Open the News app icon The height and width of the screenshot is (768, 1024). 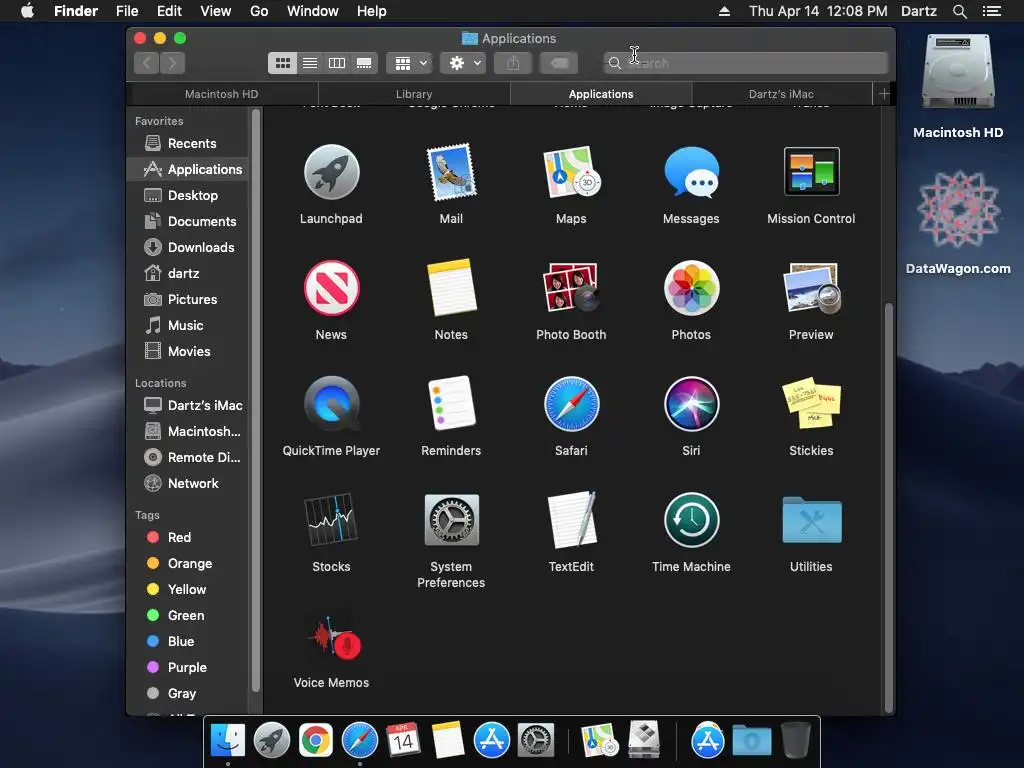331,288
